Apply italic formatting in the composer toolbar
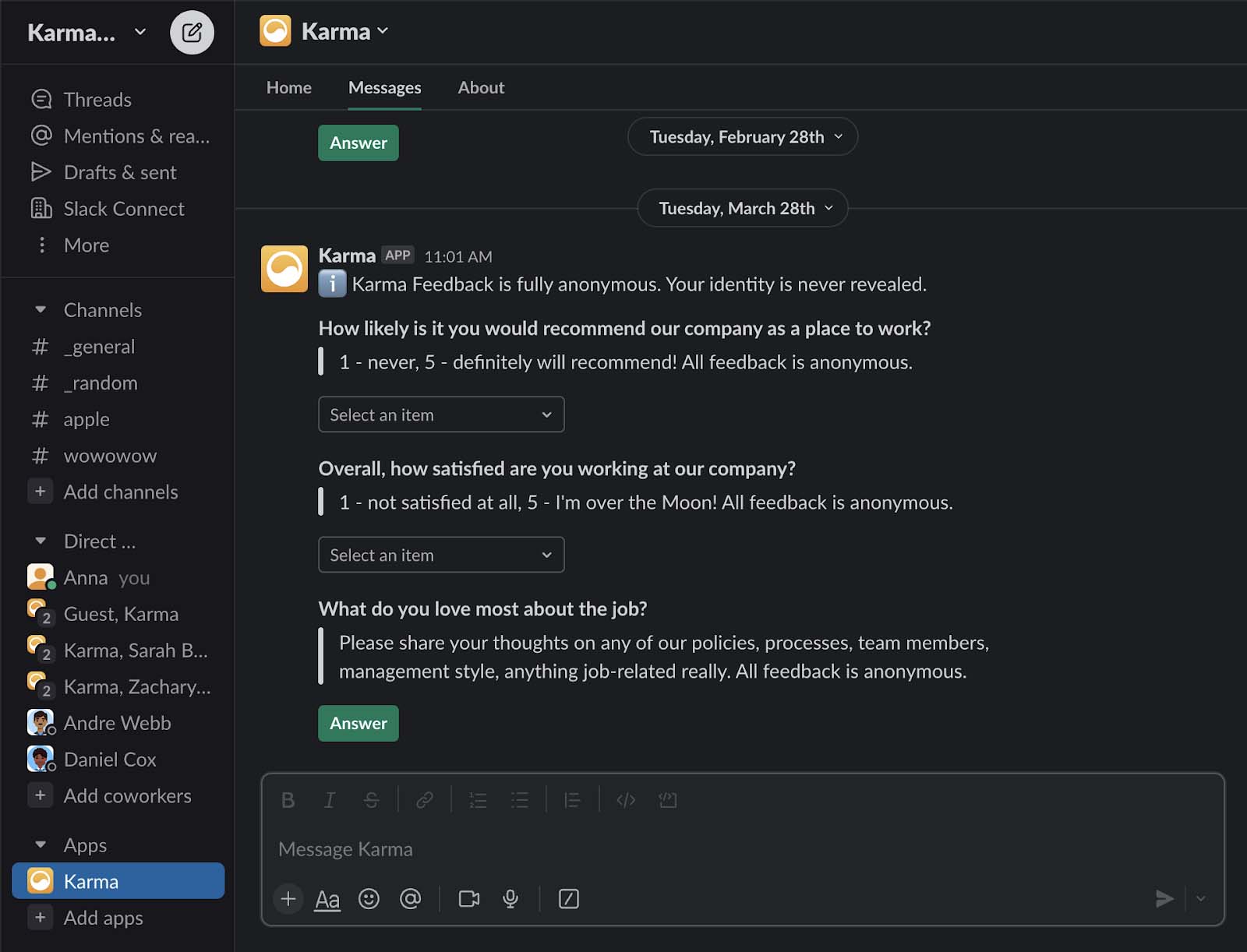Screen dimensions: 1247x952 330,799
